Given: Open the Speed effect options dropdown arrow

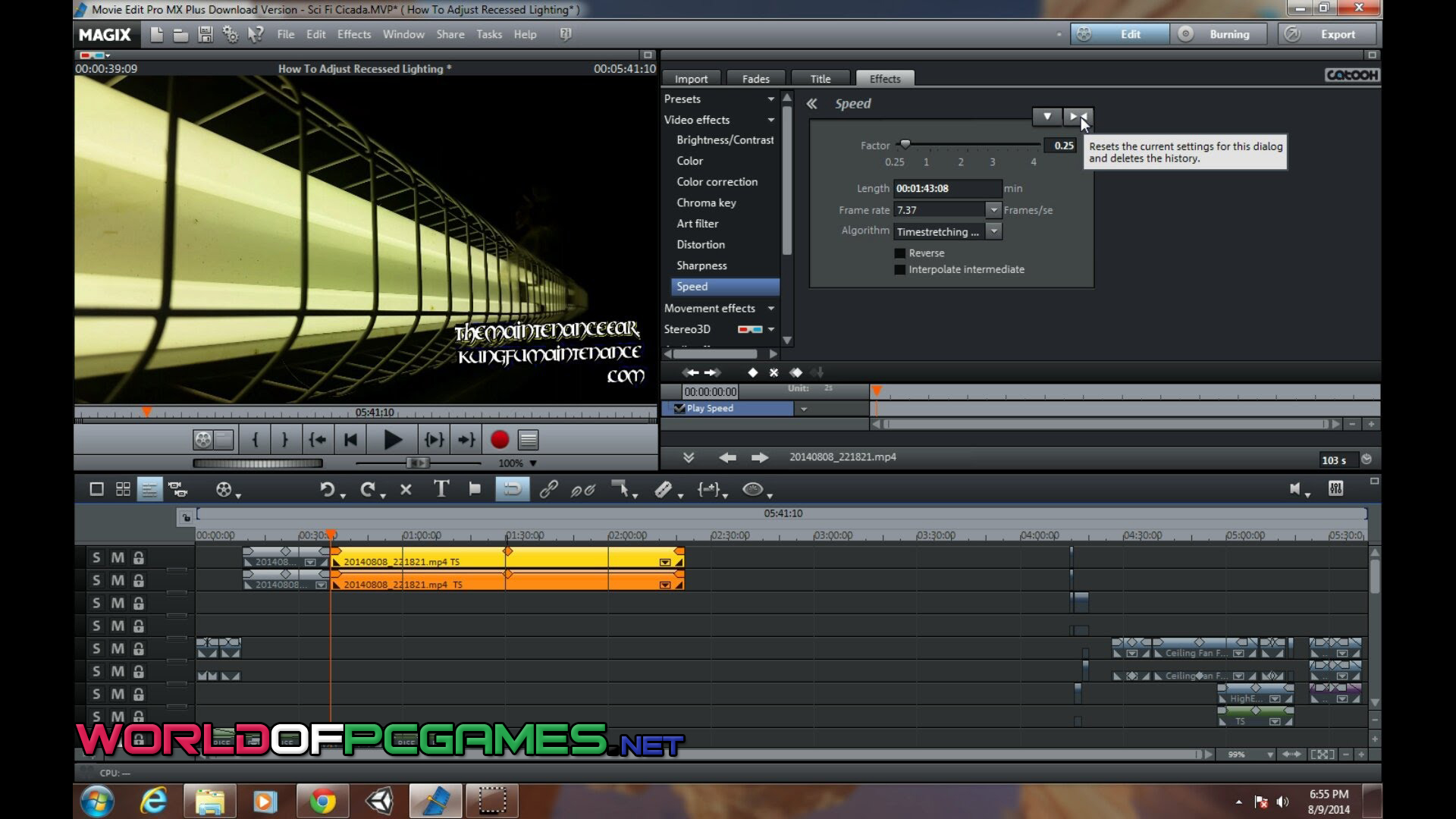Looking at the screenshot, I should [x=1046, y=117].
